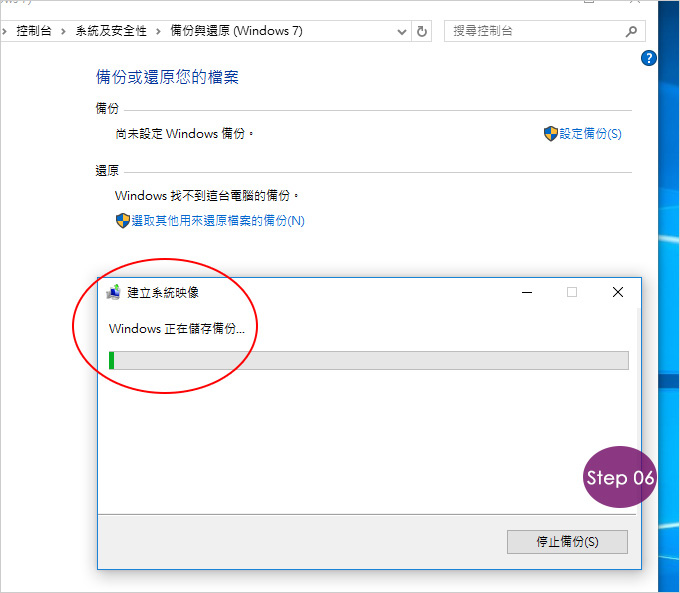Open the address bar history dropdown
The height and width of the screenshot is (593, 680).
click(x=402, y=32)
